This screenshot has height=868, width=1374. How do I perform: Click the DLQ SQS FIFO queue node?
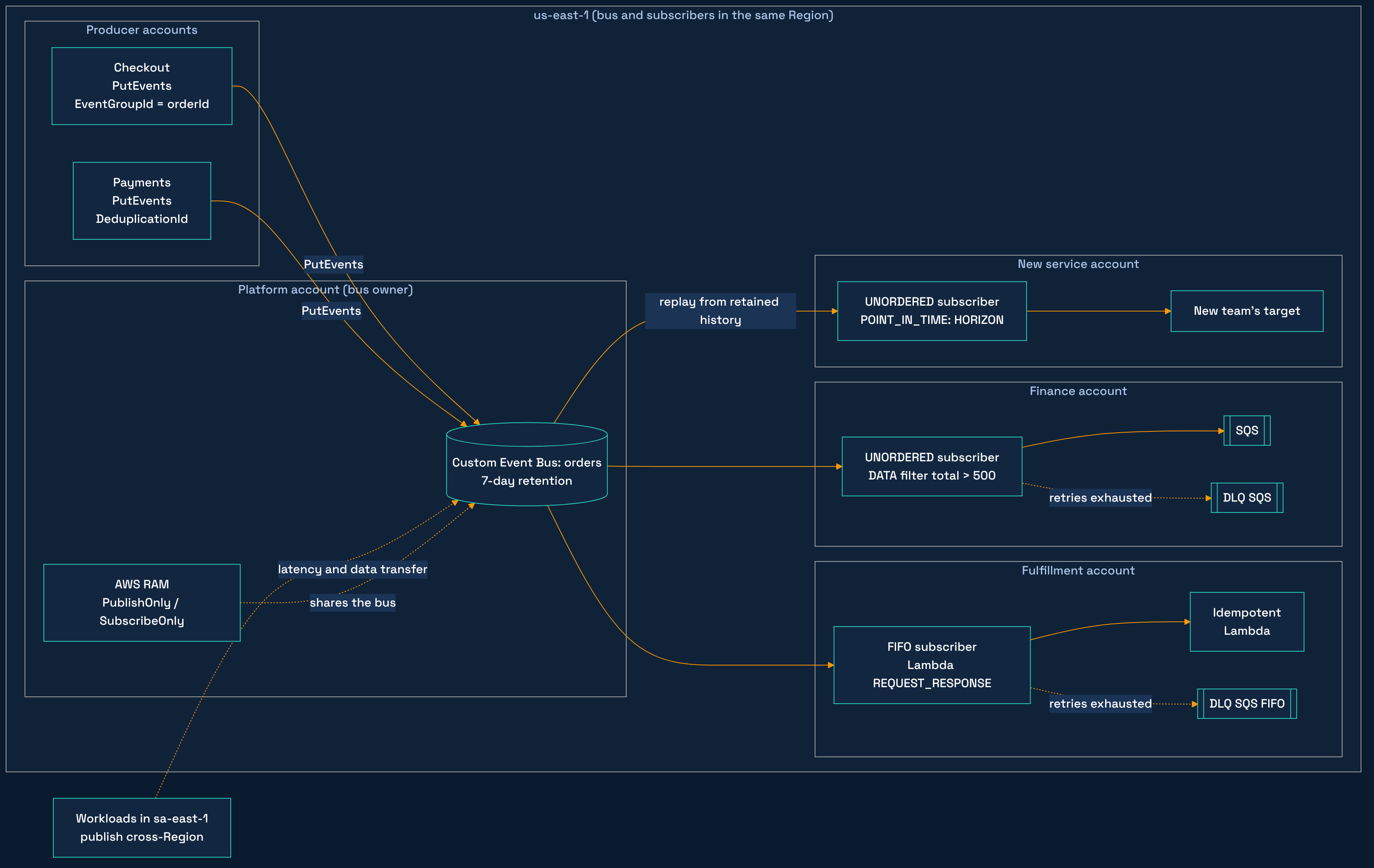(1247, 704)
